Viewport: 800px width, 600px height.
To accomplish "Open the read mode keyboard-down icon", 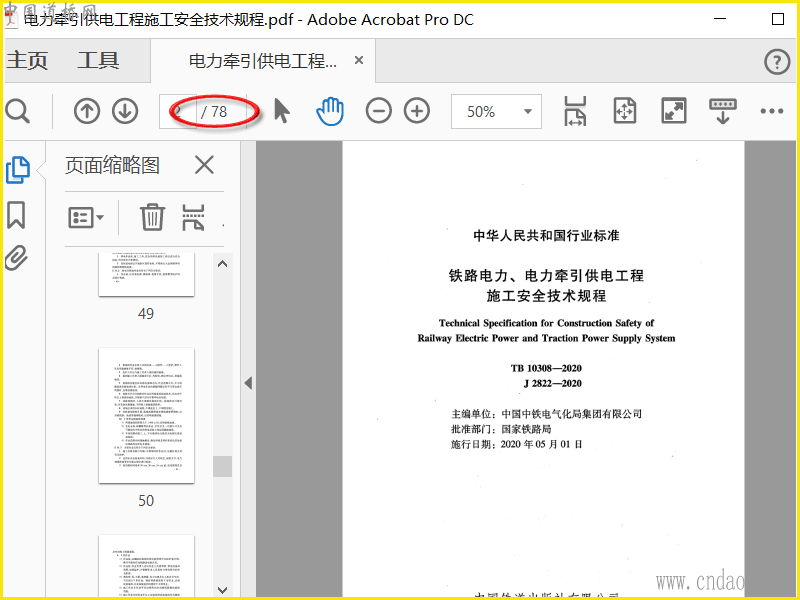I will coord(722,111).
